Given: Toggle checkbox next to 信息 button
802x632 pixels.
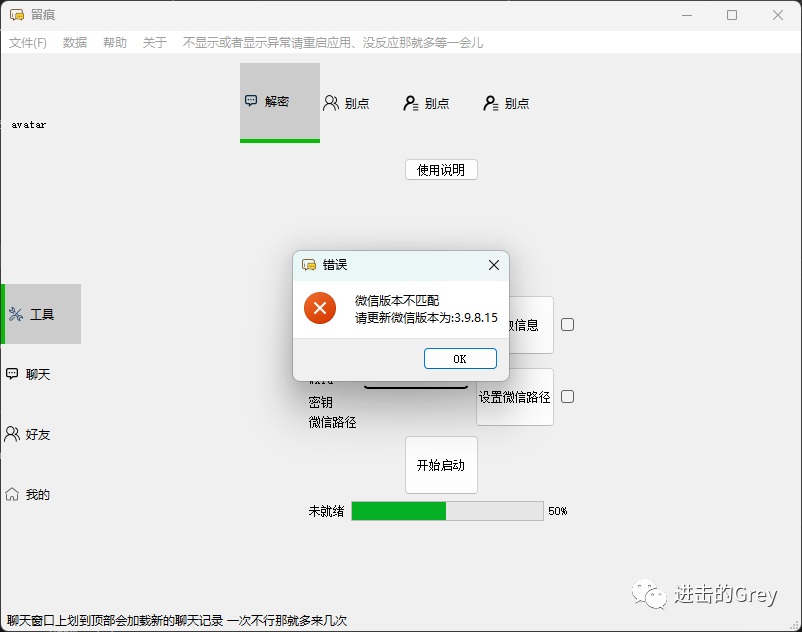Looking at the screenshot, I should [567, 324].
